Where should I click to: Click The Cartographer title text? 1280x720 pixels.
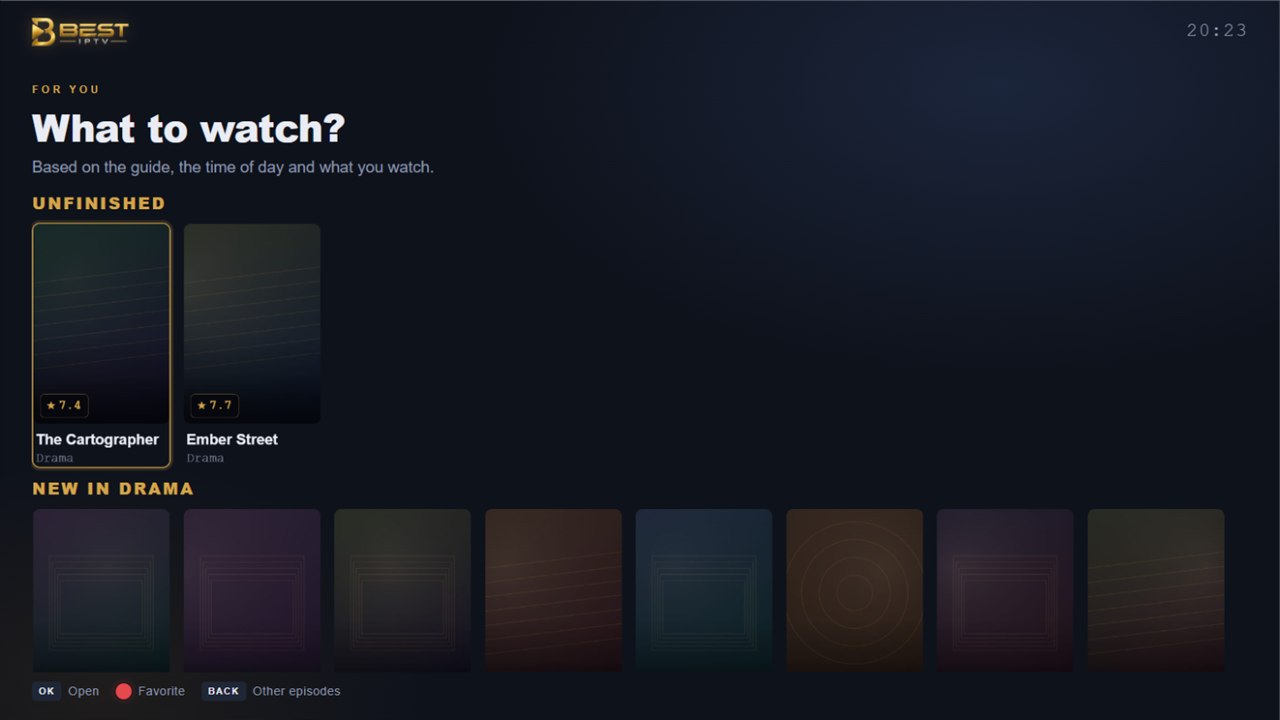coord(97,439)
